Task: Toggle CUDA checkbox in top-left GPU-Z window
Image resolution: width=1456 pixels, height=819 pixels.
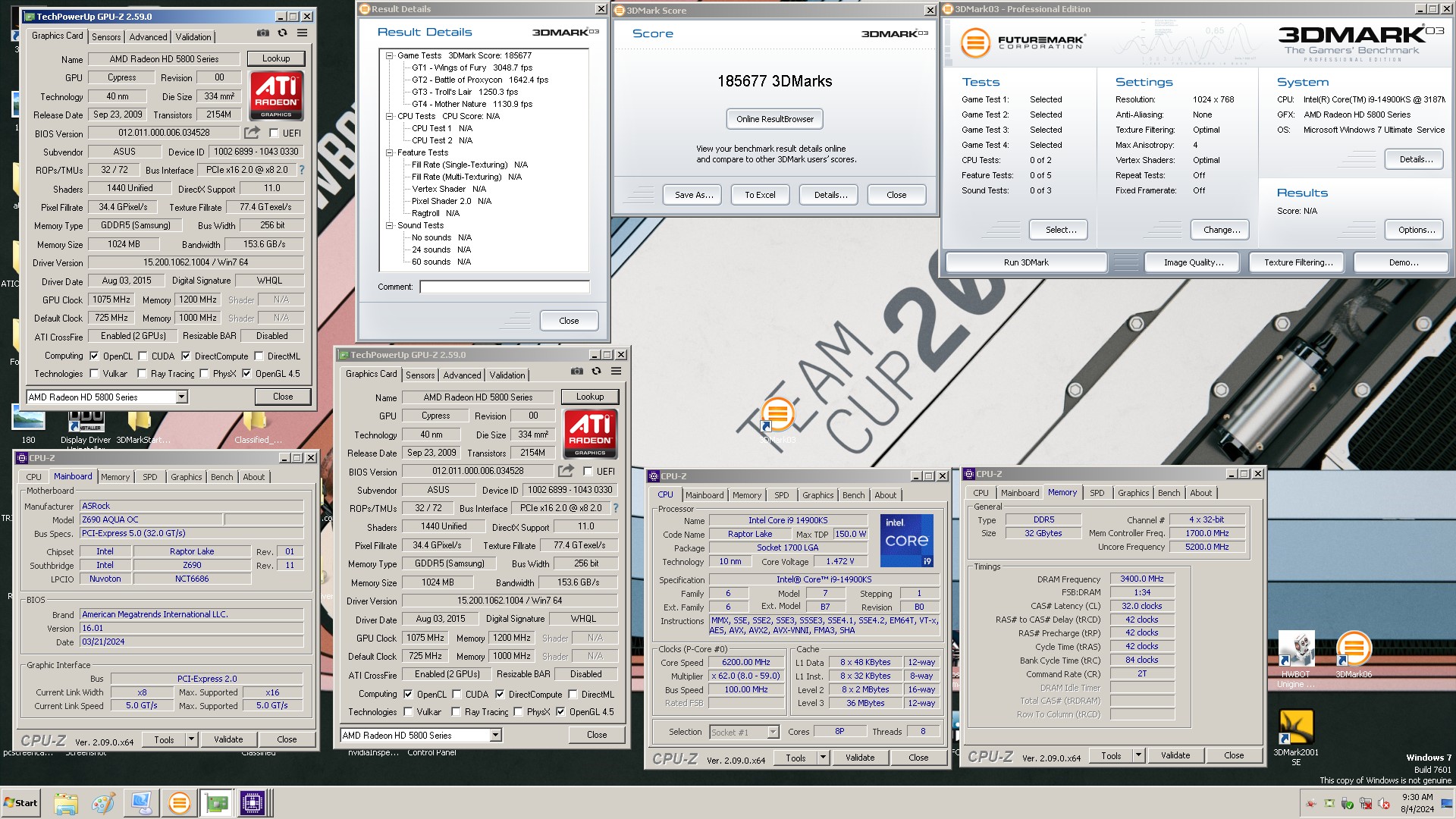Action: [x=143, y=356]
